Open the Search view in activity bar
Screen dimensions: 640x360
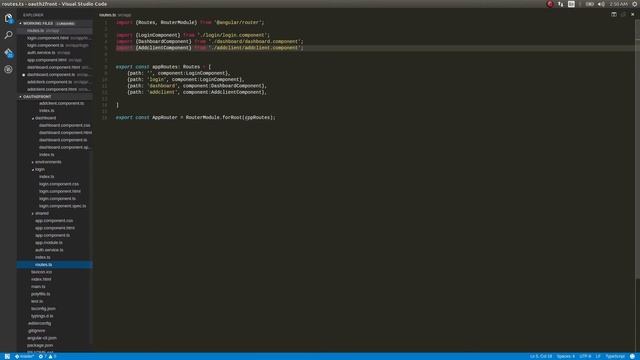8,35
